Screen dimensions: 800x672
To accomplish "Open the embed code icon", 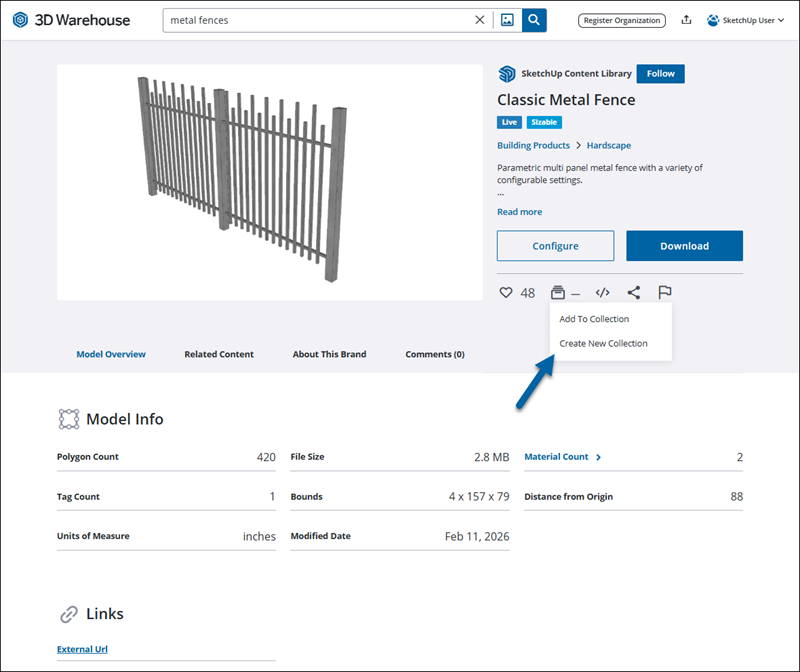I will point(603,292).
